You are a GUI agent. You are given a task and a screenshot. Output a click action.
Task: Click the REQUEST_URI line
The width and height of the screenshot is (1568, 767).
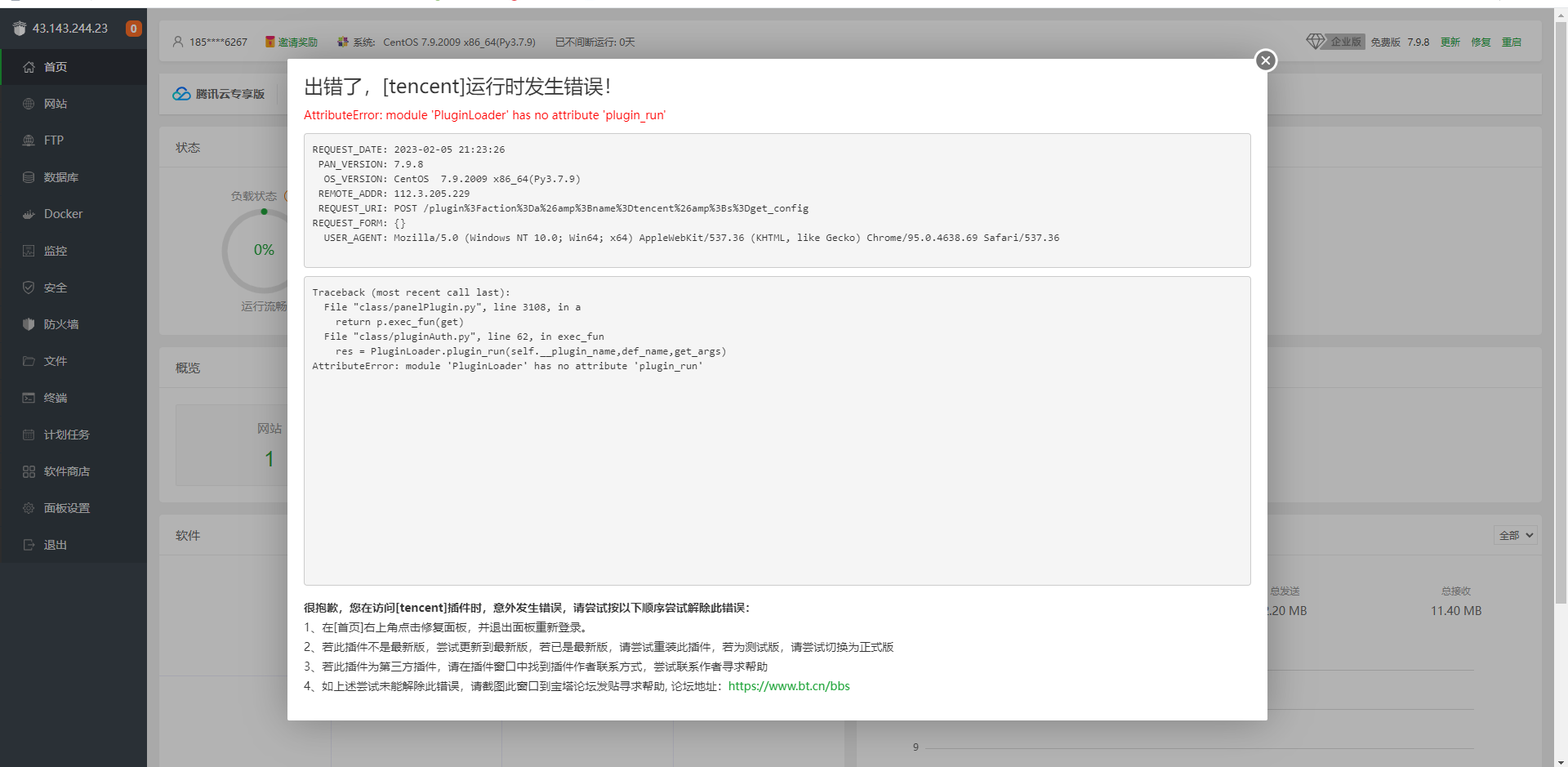click(563, 208)
